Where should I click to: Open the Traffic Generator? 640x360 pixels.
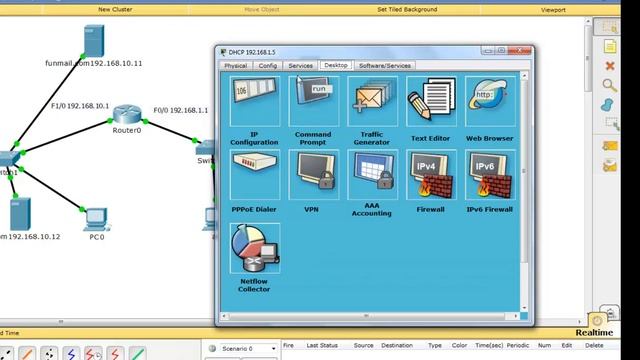pyautogui.click(x=372, y=101)
